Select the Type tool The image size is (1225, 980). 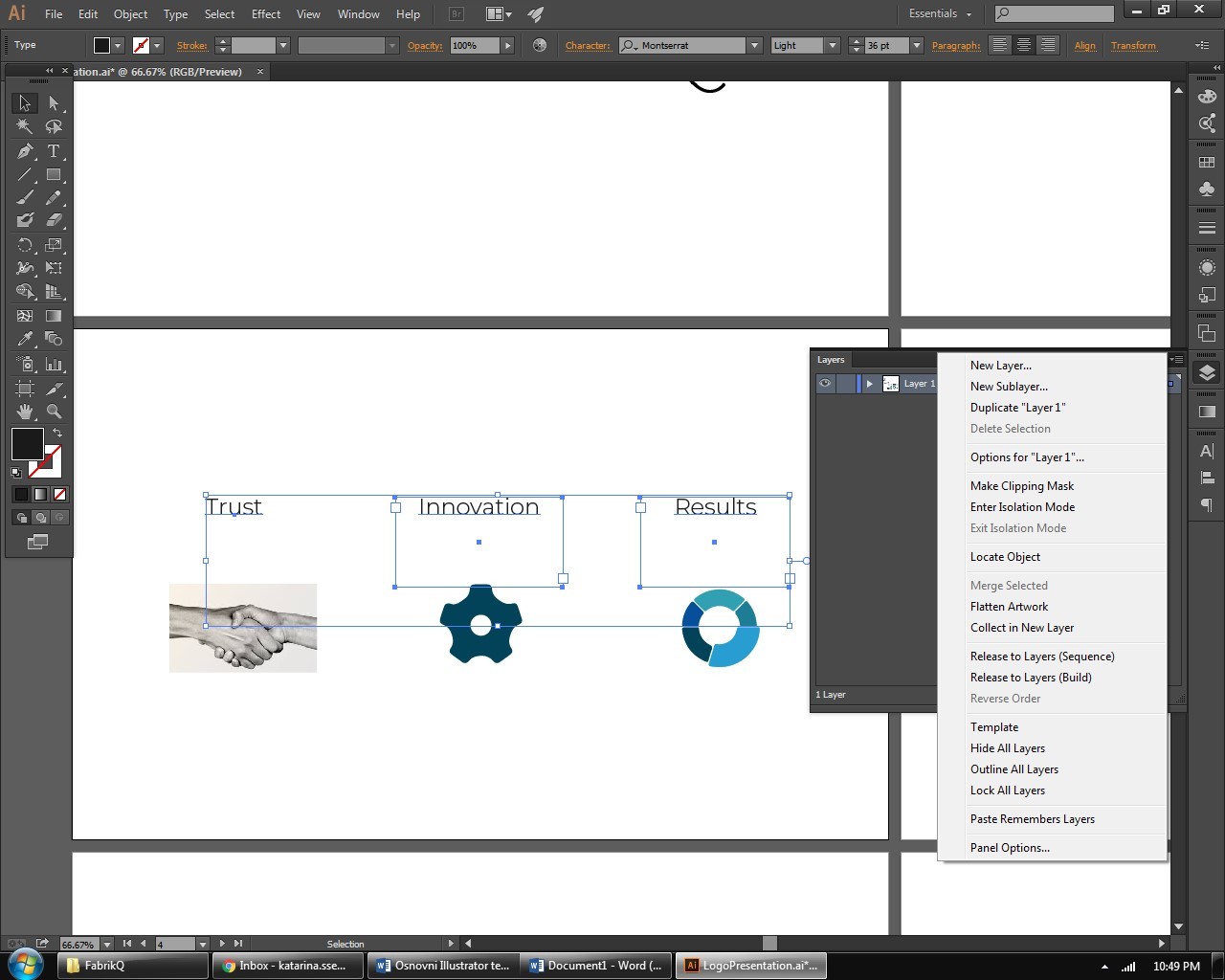click(x=54, y=151)
